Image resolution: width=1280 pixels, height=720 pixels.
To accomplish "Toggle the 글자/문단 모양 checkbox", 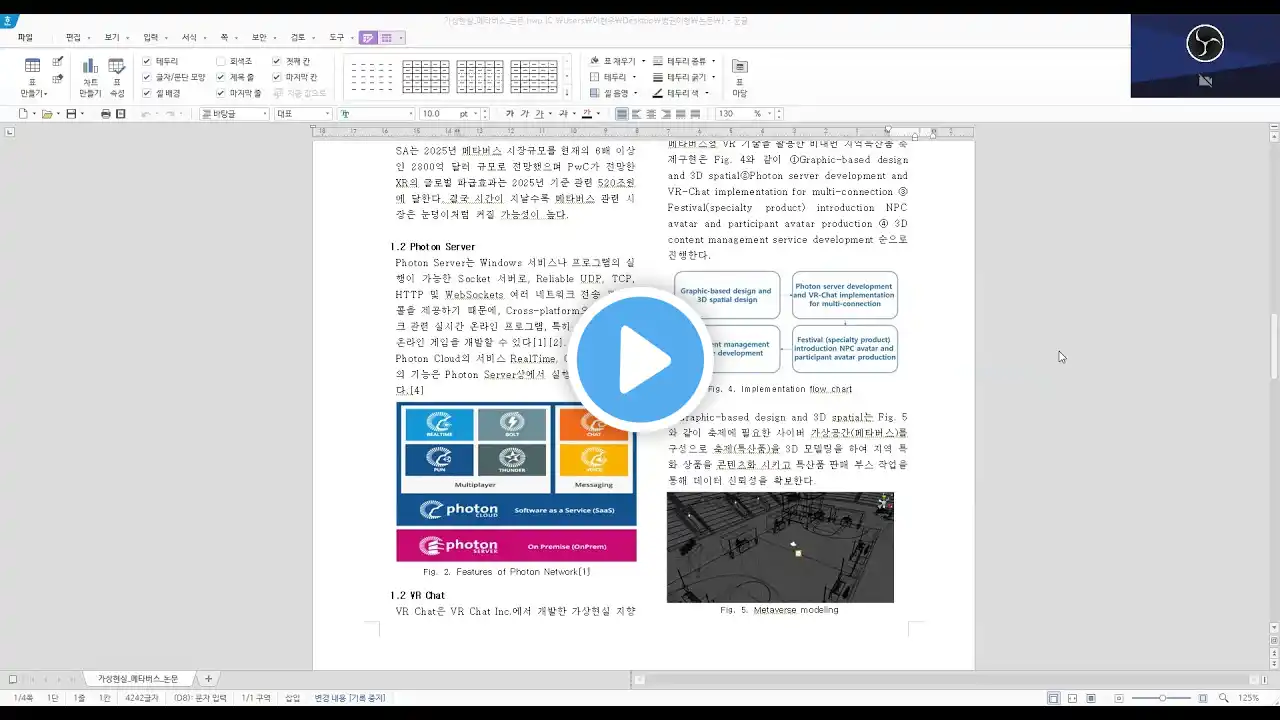I will 147,77.
